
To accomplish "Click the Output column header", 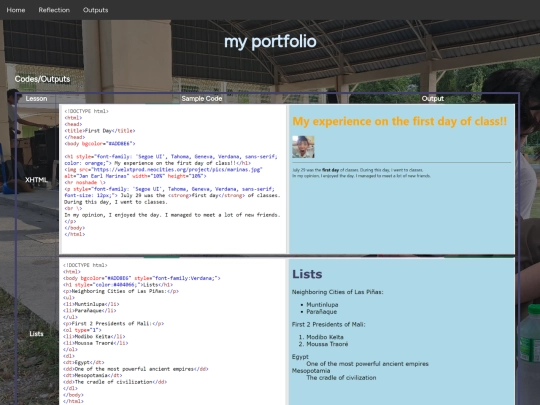I will tap(433, 98).
